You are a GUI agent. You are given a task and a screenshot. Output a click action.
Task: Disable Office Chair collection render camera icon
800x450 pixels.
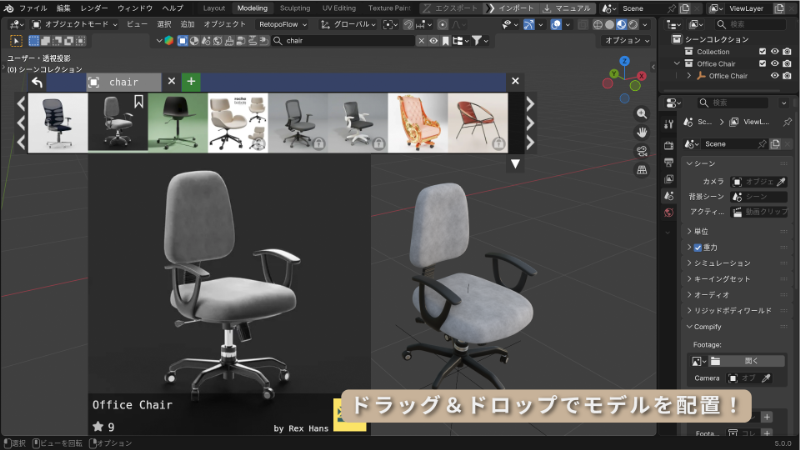787,64
